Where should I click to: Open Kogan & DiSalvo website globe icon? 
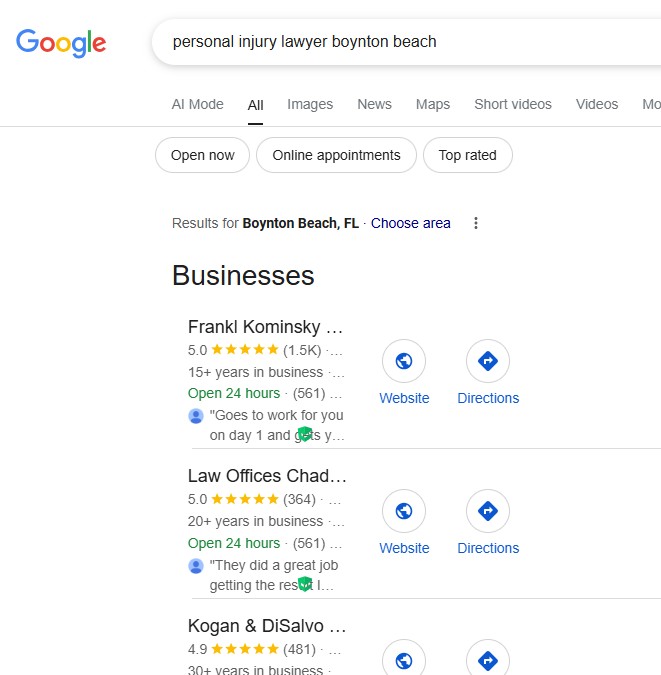[x=404, y=660]
